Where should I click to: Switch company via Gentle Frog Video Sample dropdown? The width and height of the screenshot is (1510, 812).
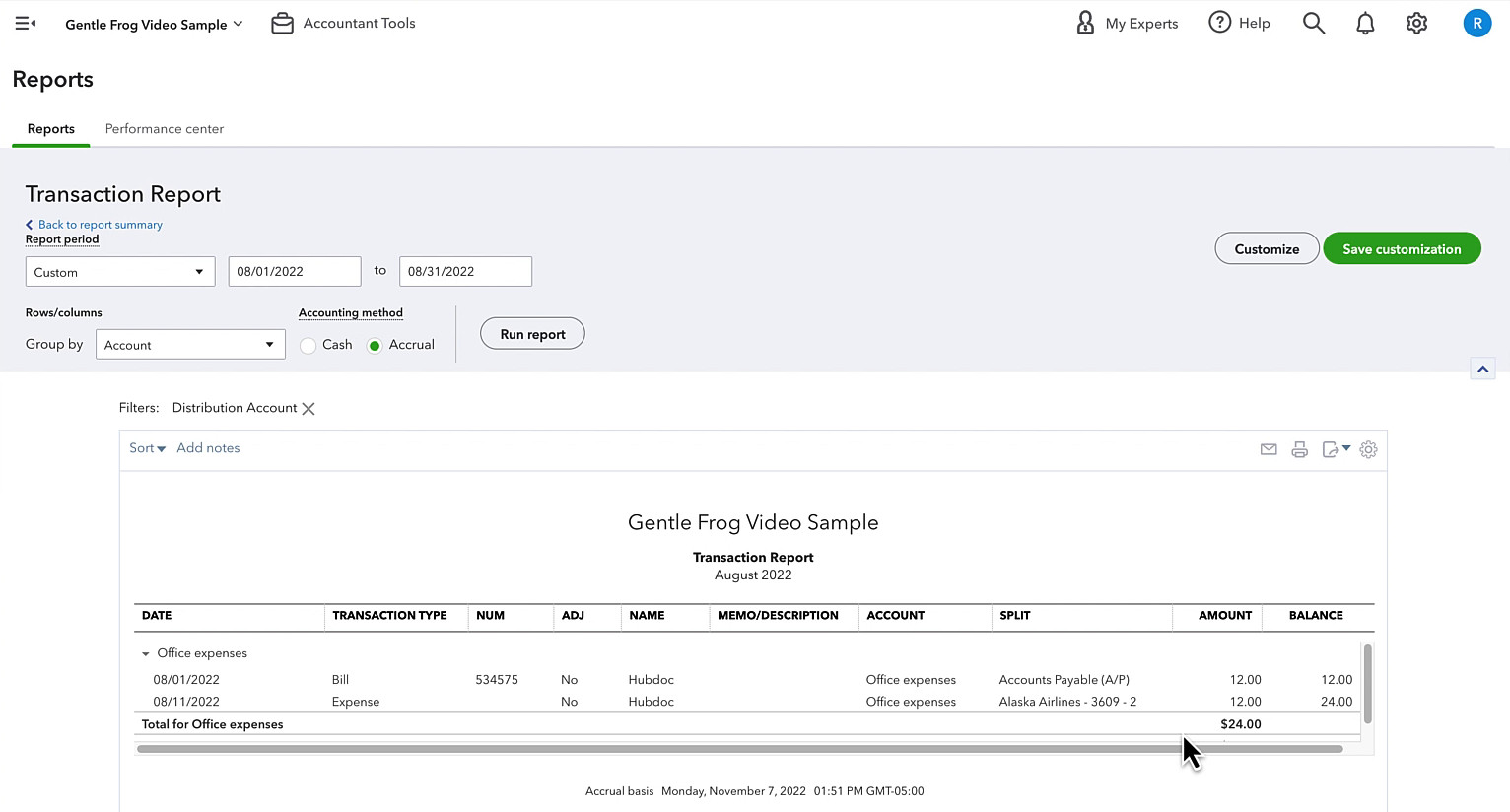coord(154,24)
